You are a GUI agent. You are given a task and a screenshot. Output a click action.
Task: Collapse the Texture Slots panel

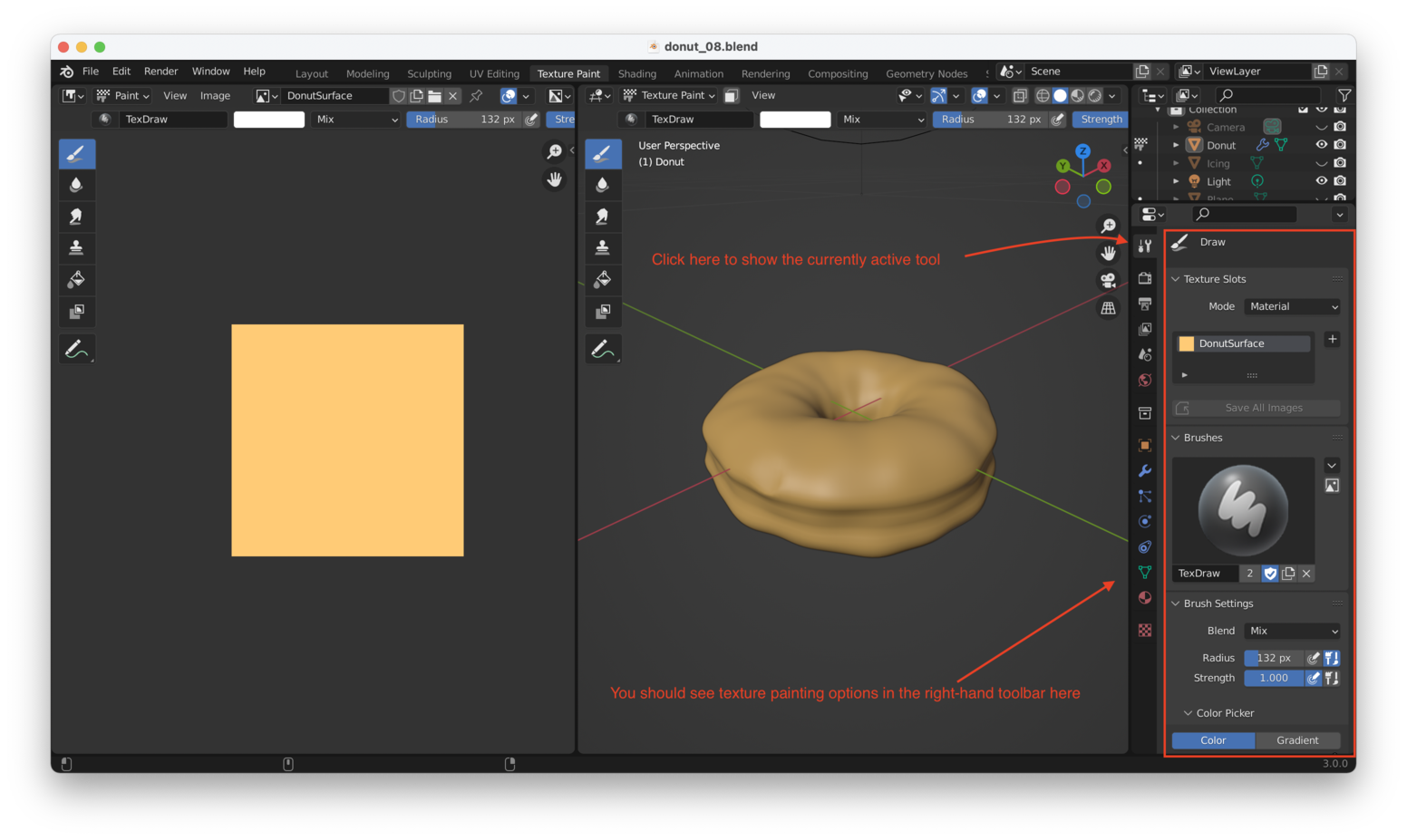click(1176, 279)
